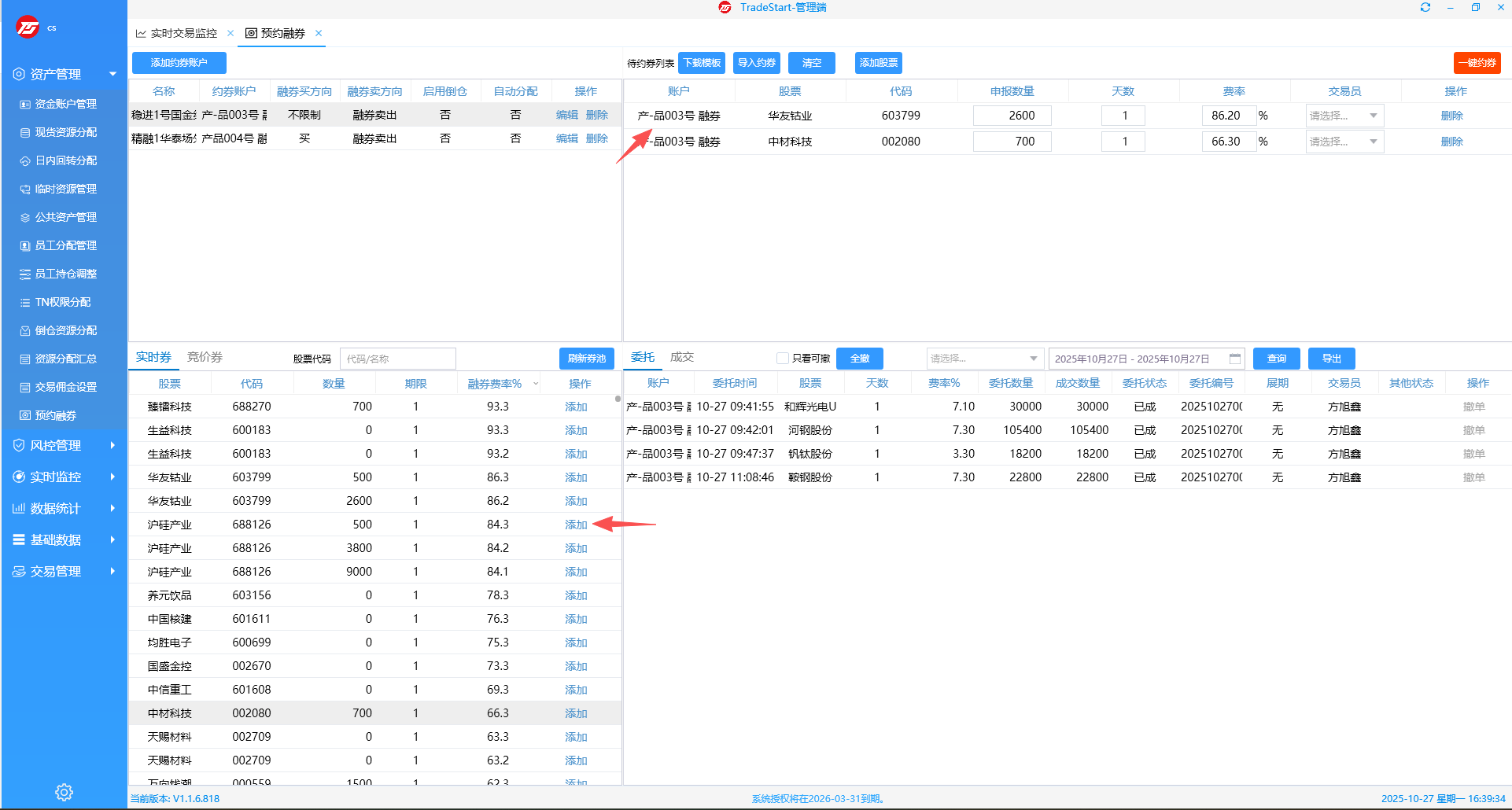Close the 实时交易监控 tab

coord(230,33)
